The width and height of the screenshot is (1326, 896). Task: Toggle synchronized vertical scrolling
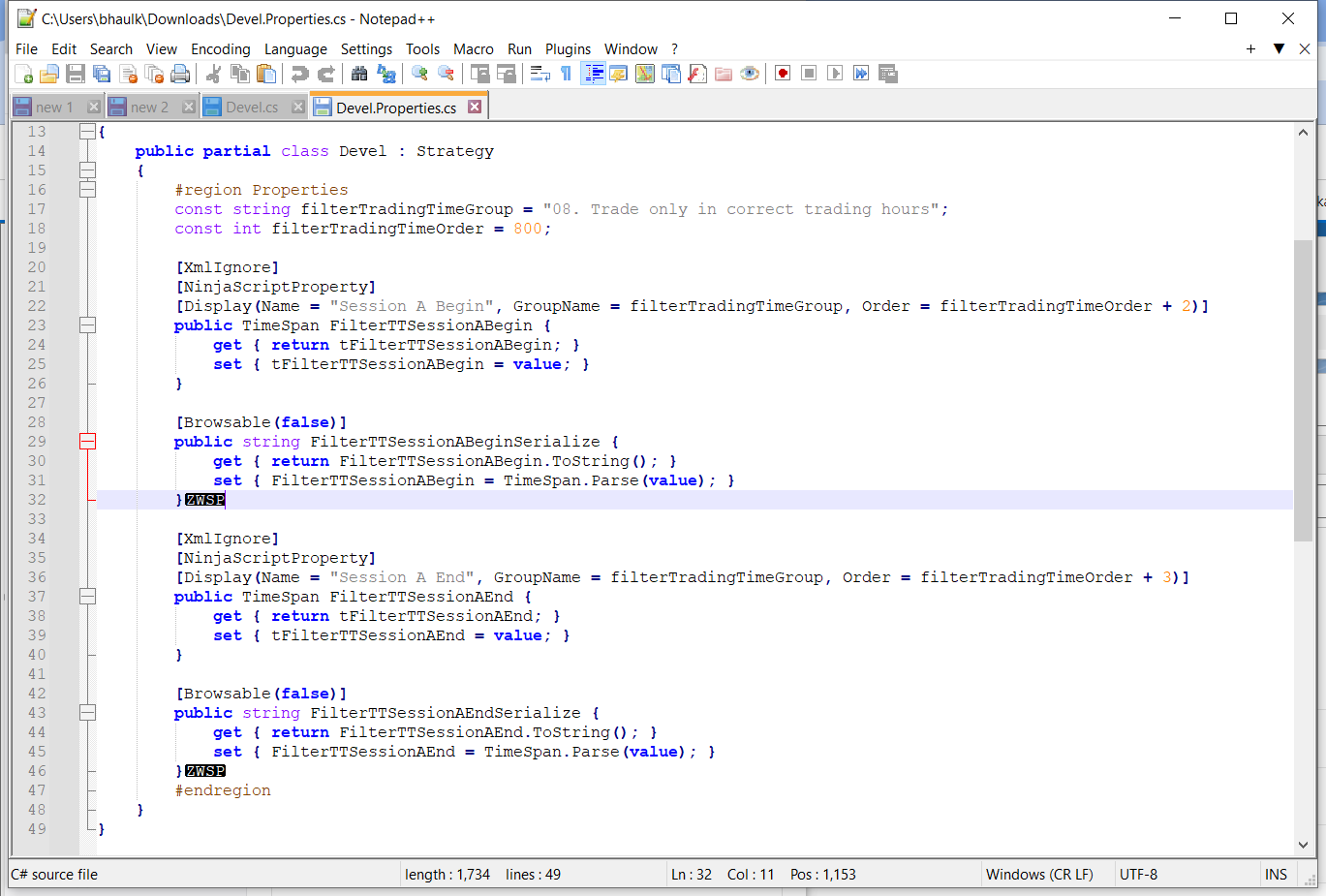pos(479,74)
